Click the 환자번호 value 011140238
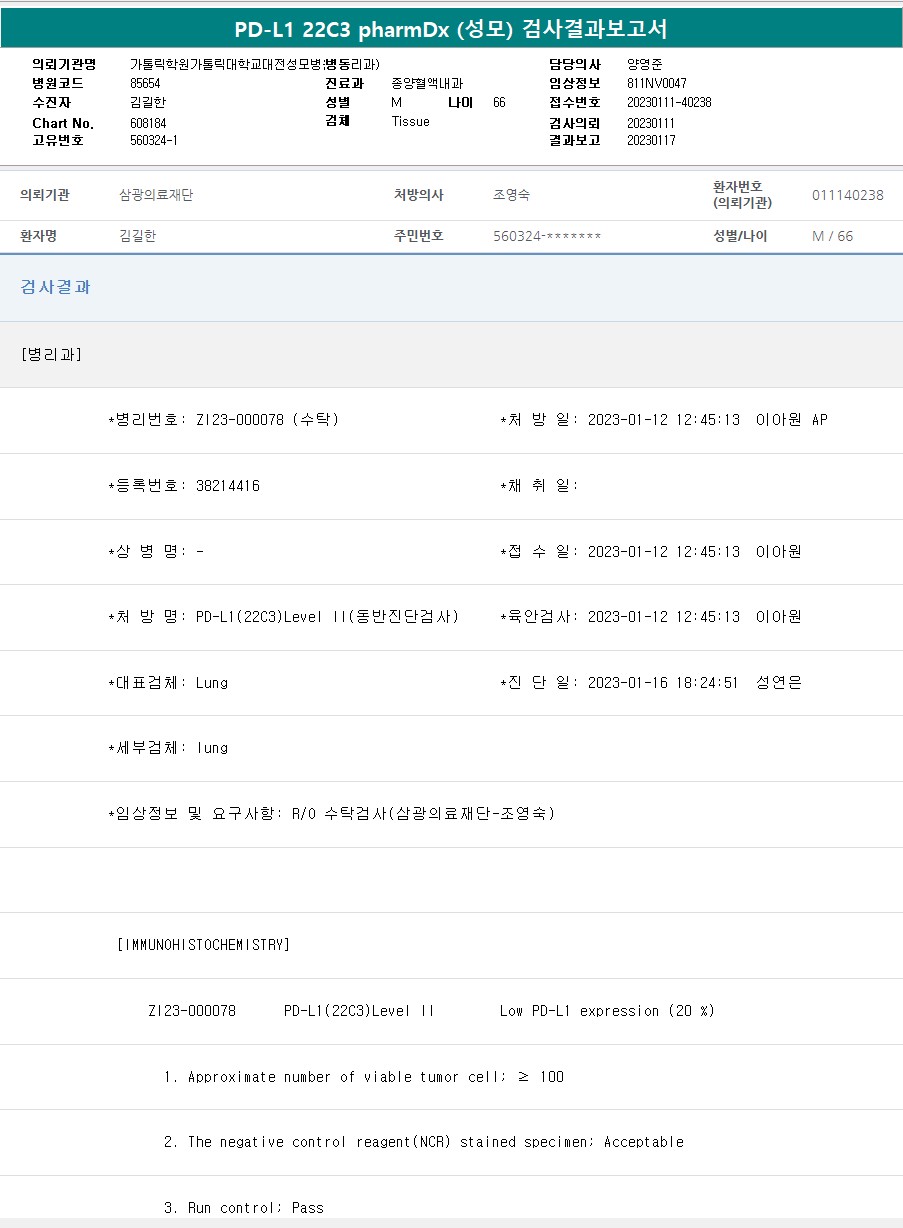This screenshot has width=903, height=1228. (x=847, y=196)
